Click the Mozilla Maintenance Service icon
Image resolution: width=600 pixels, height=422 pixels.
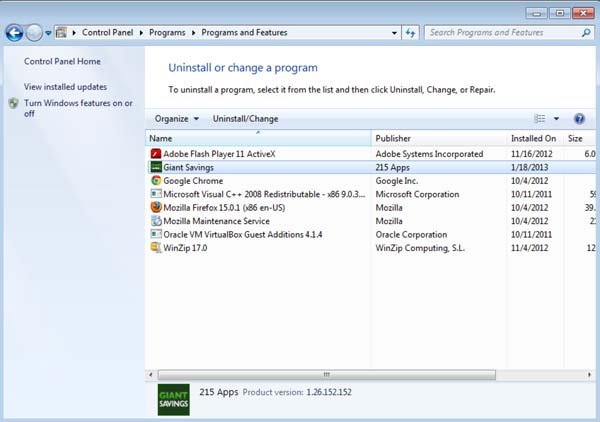coord(156,221)
